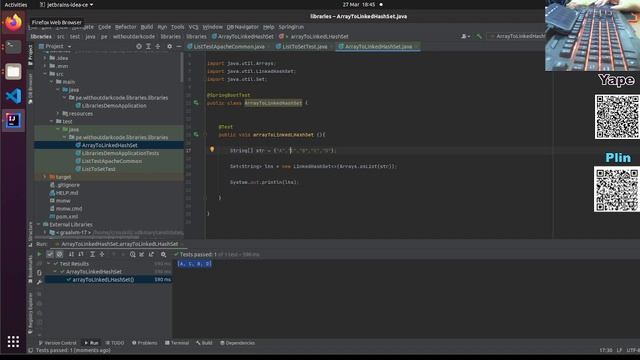Click the locate opened file target icon
This screenshot has height=360, width=640.
point(139,47)
